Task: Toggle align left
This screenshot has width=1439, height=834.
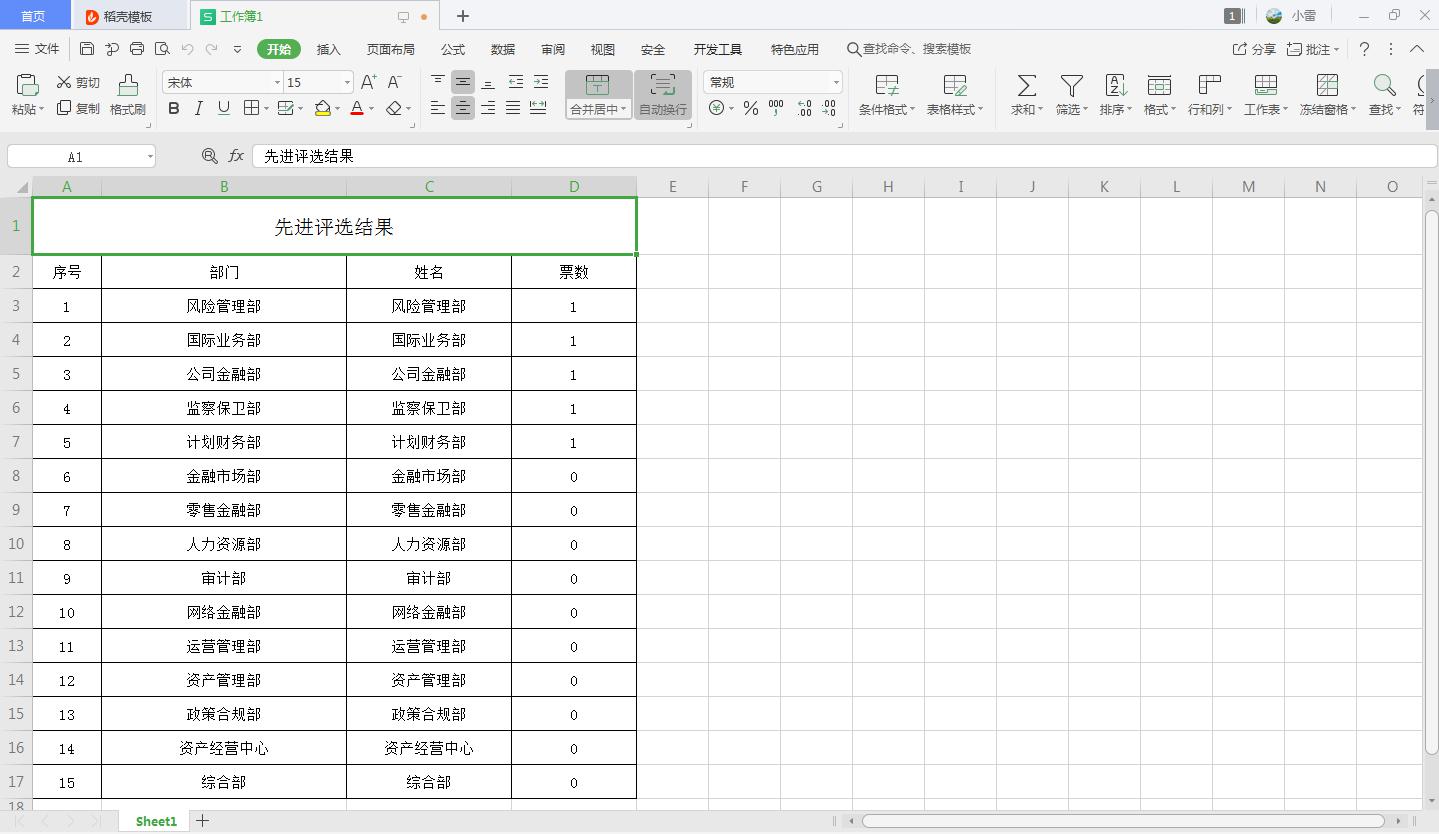Action: pyautogui.click(x=438, y=108)
